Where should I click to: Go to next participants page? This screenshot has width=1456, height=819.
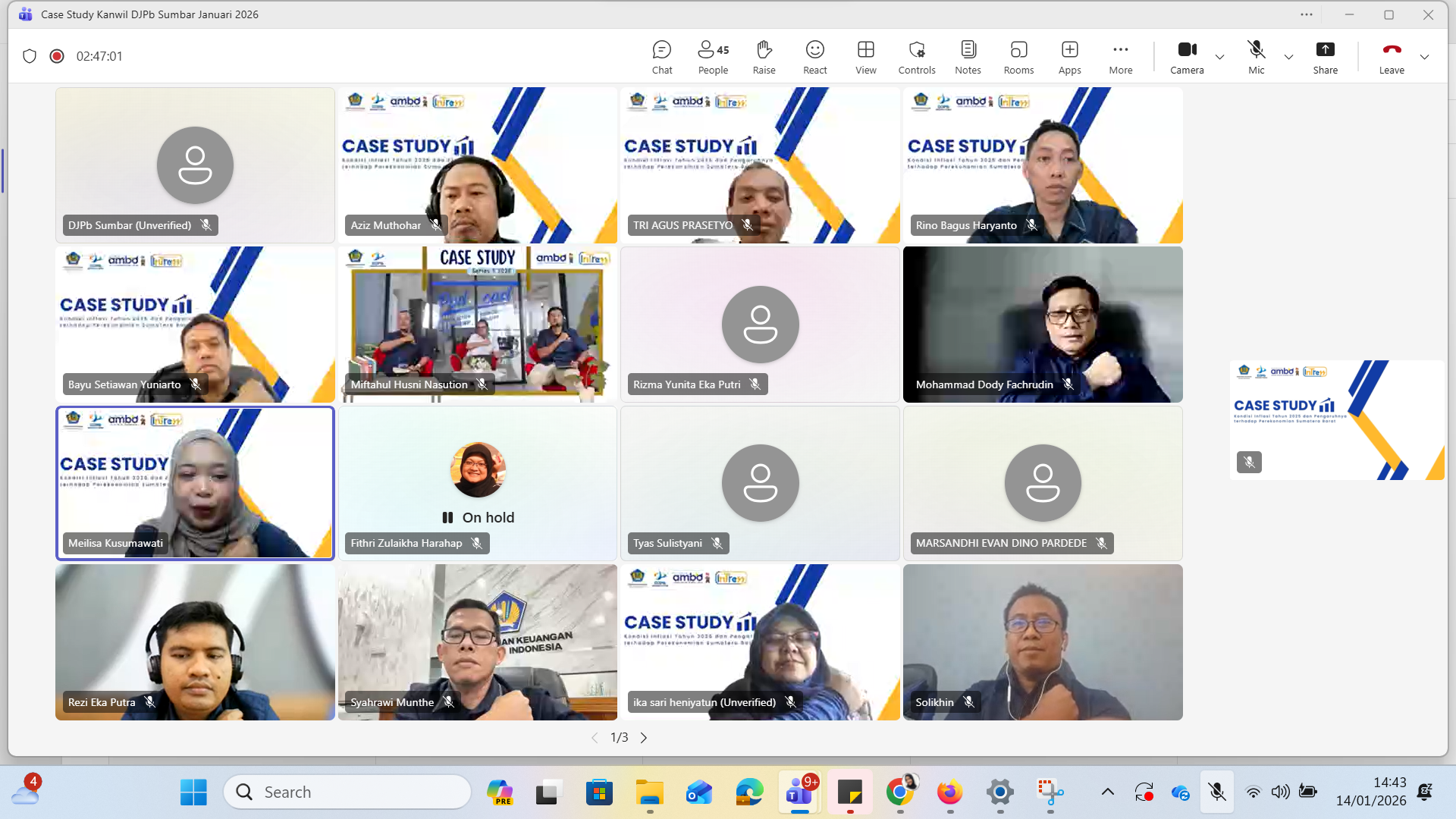coord(644,738)
